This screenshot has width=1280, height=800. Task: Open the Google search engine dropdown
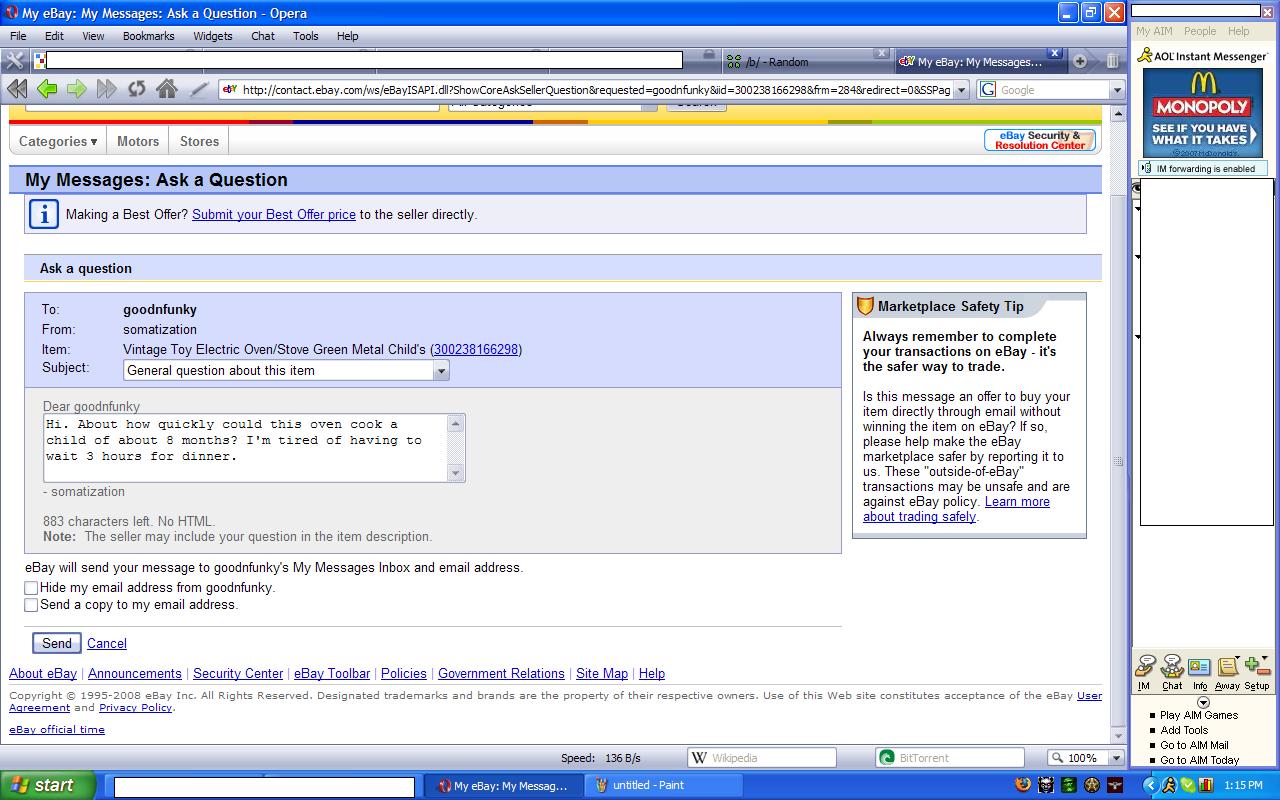click(1117, 90)
